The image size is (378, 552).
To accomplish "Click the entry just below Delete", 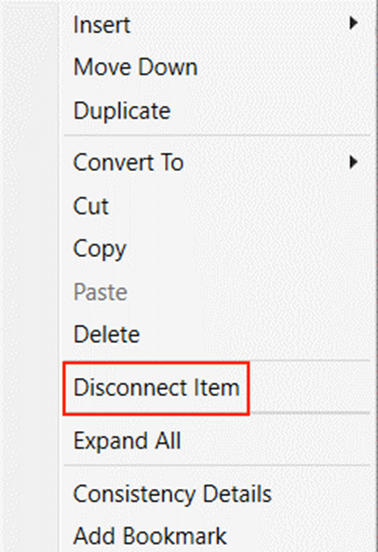I will [x=156, y=388].
